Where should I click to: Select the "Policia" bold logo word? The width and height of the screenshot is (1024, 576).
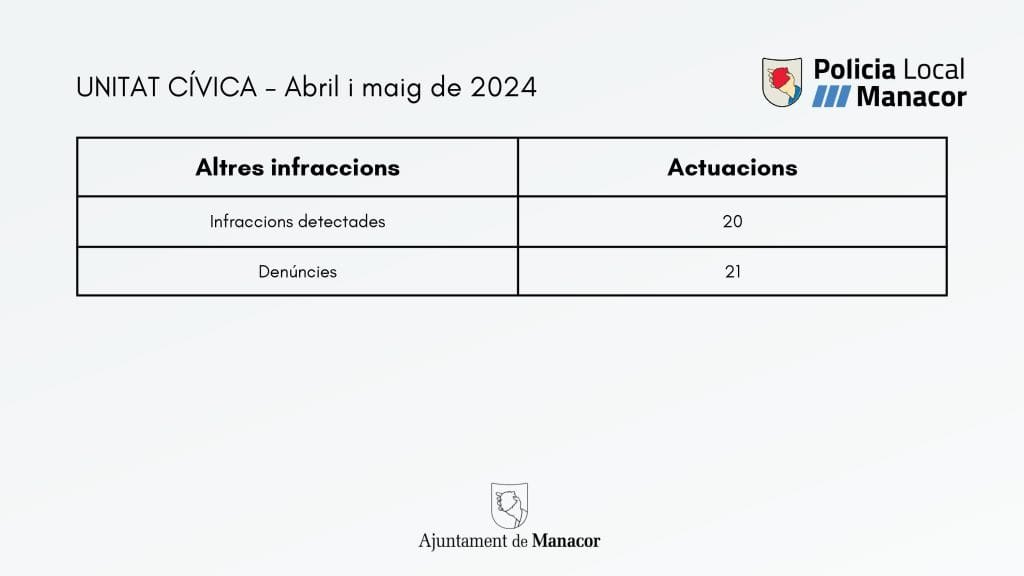click(x=855, y=69)
